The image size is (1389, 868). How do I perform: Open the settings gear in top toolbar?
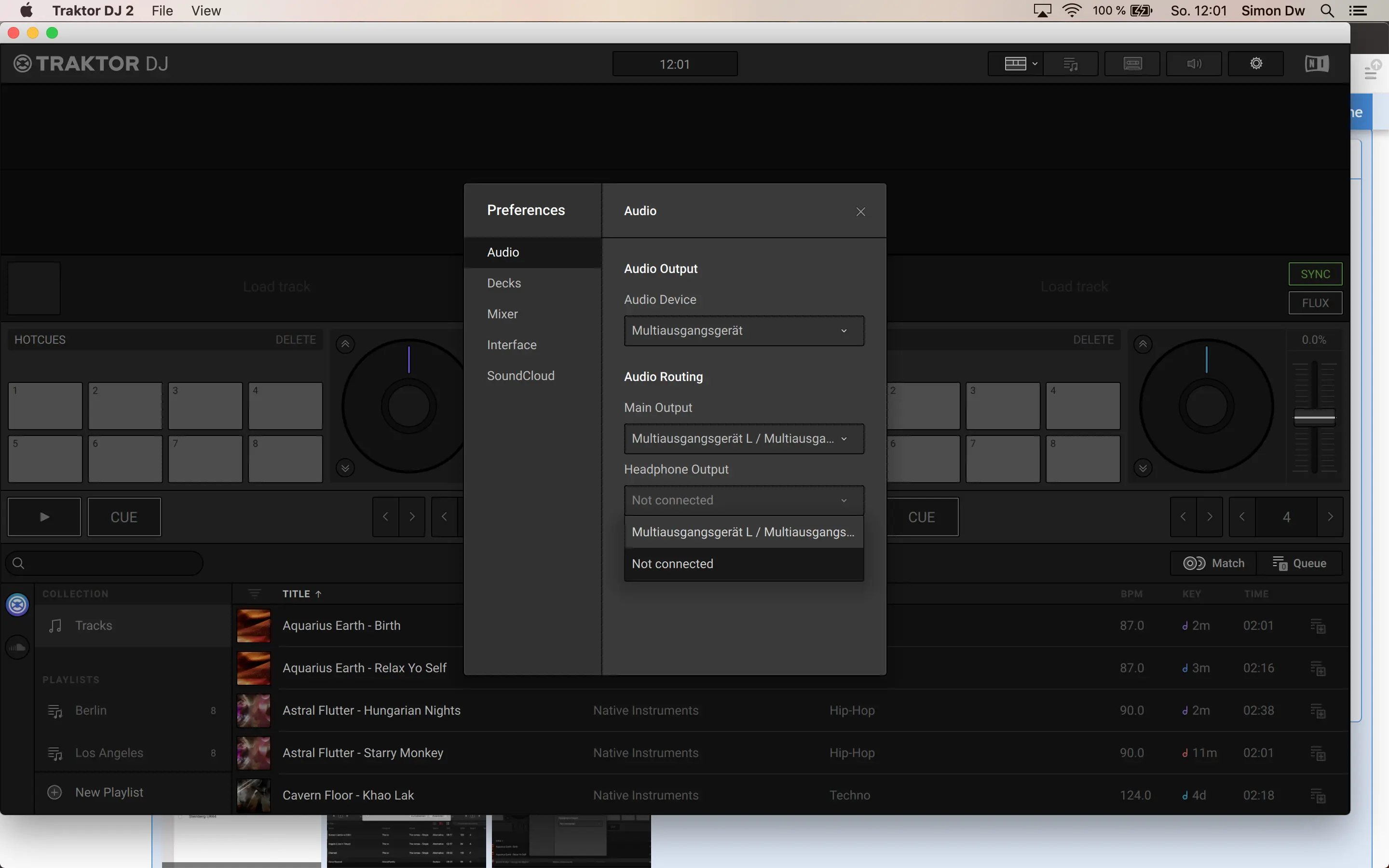1255,64
